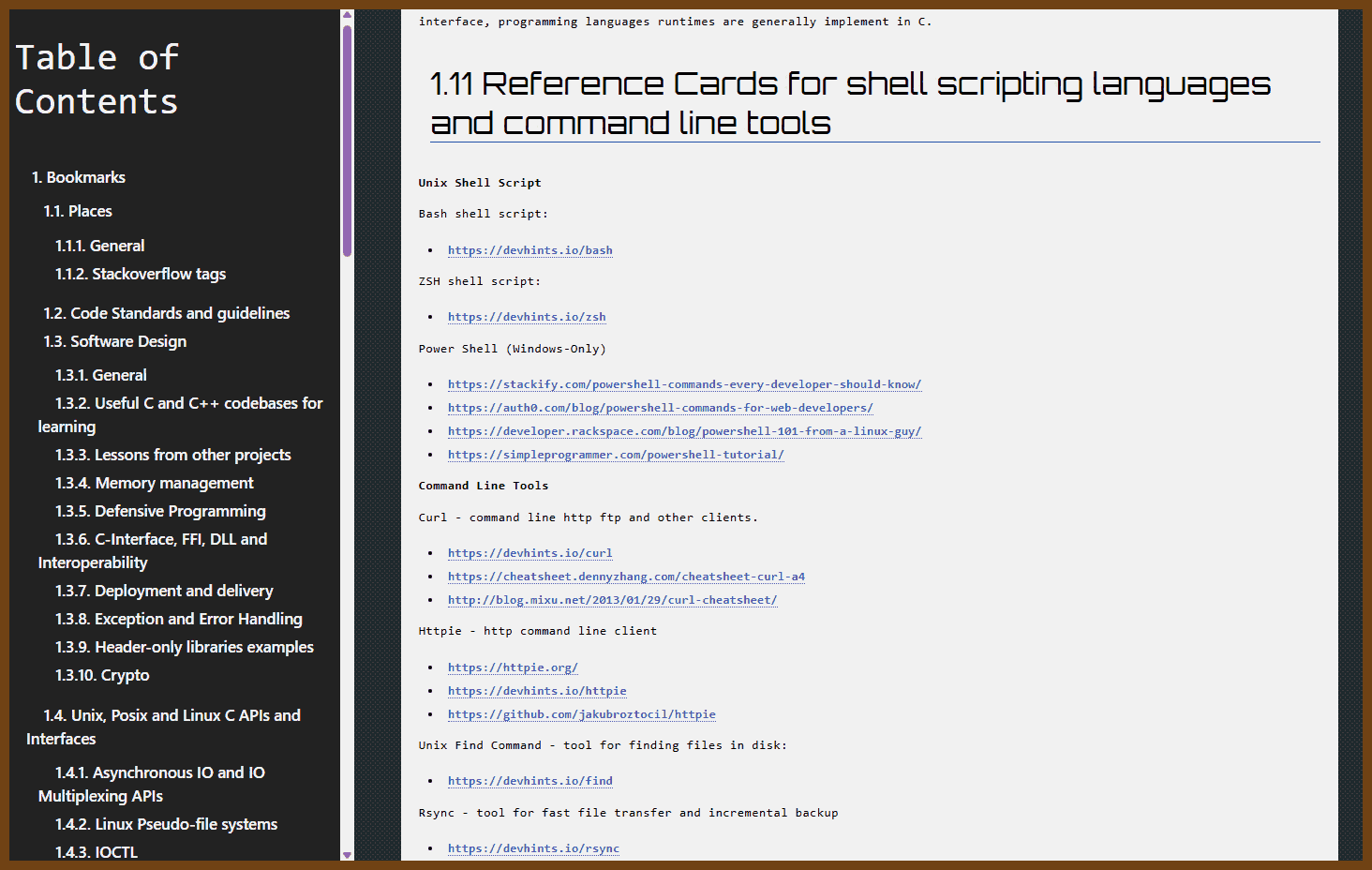This screenshot has width=1372, height=870.
Task: Open 1.4. Unix, Posix and Linux C APIs
Action: coord(163,727)
